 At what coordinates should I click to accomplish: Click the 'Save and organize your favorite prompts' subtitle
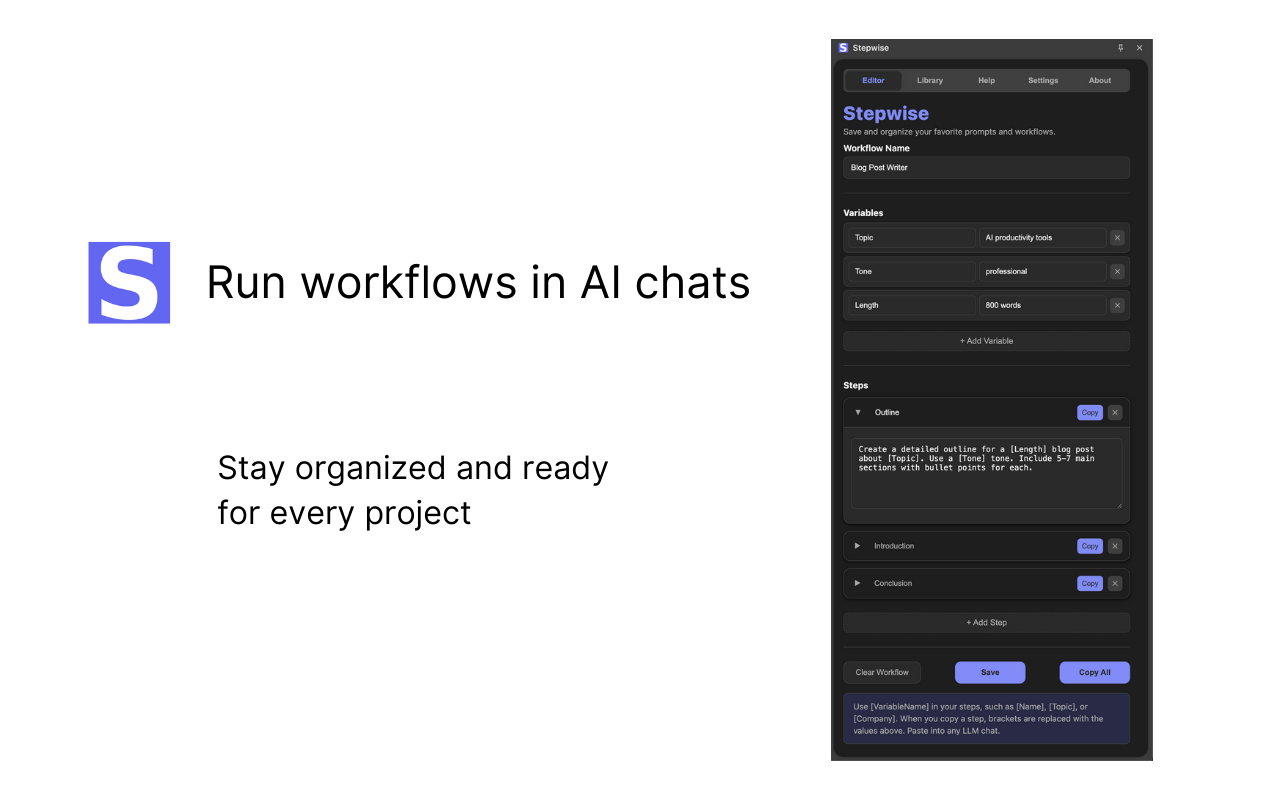(x=949, y=132)
